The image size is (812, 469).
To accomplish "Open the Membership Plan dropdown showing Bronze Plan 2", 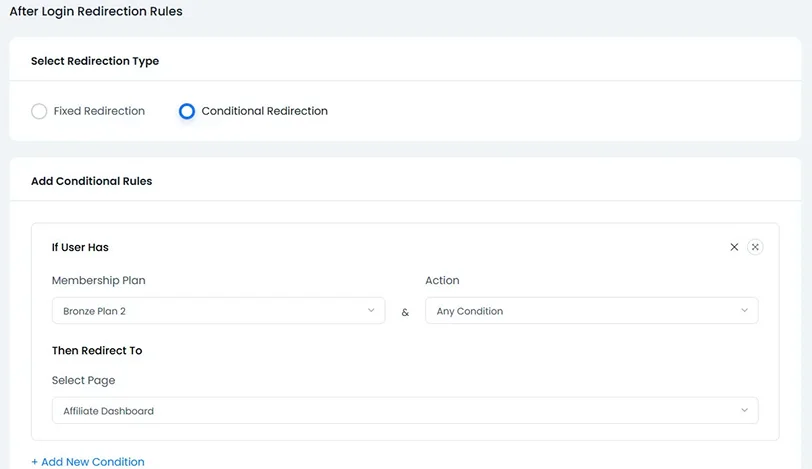I will 219,311.
